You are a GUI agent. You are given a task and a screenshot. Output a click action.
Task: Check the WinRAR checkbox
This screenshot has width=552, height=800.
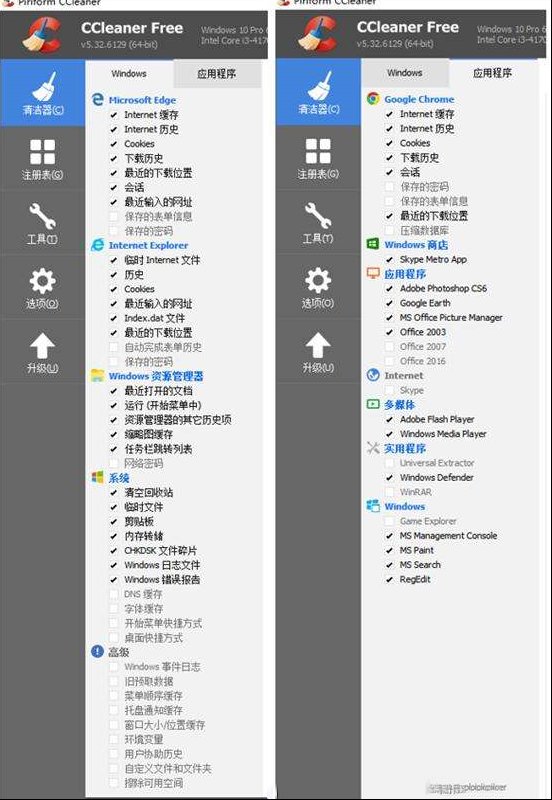point(389,492)
